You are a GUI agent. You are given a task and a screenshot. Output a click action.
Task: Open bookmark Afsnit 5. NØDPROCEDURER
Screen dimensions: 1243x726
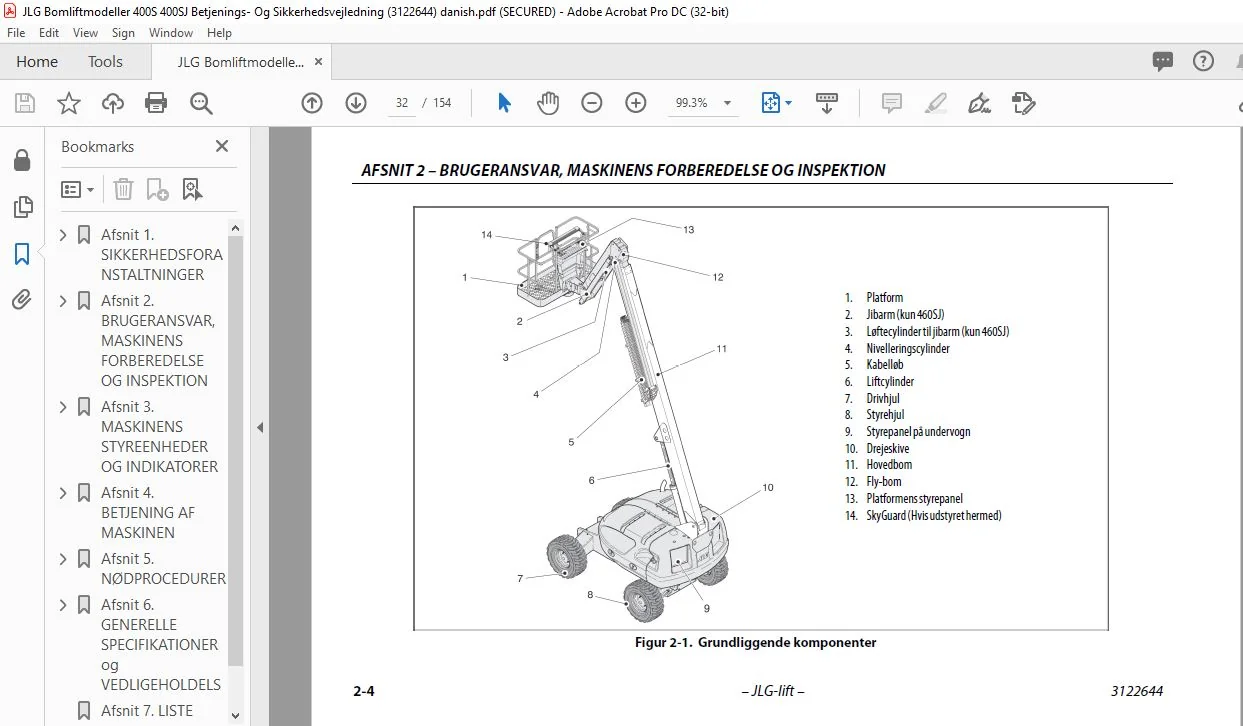[x=163, y=569]
